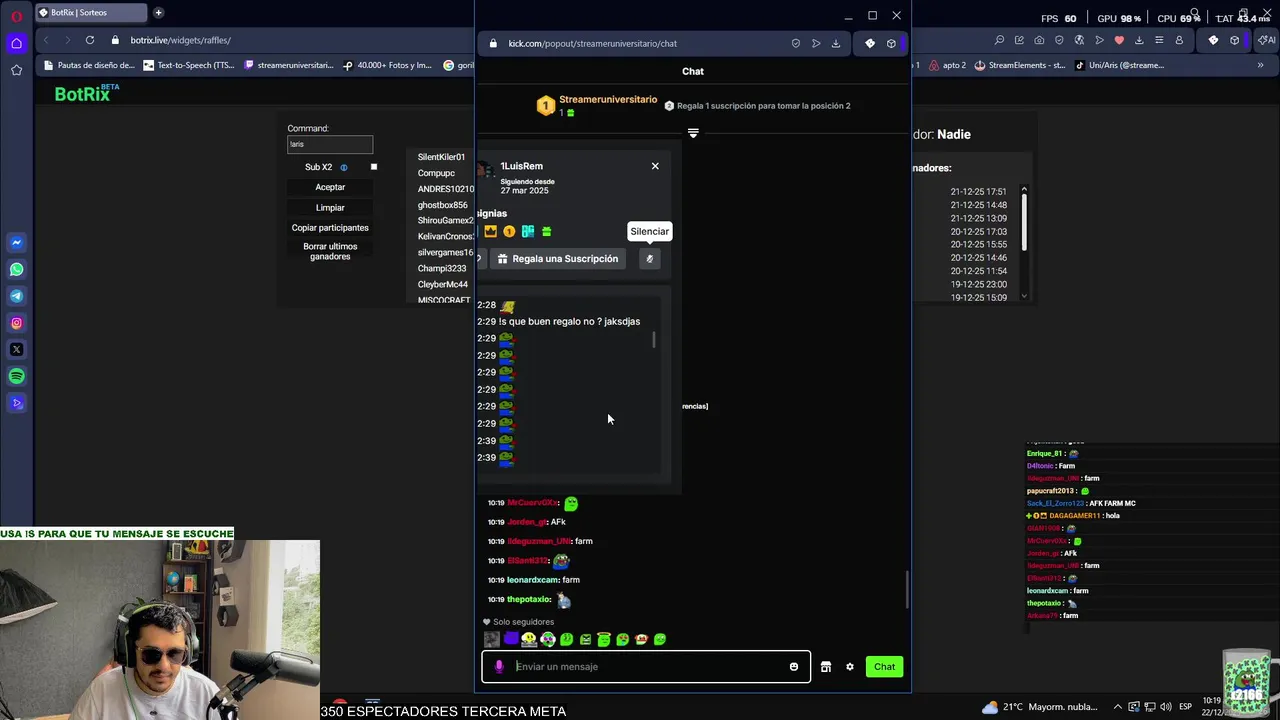Open Telegram in the Opera sidebar

tap(16, 296)
